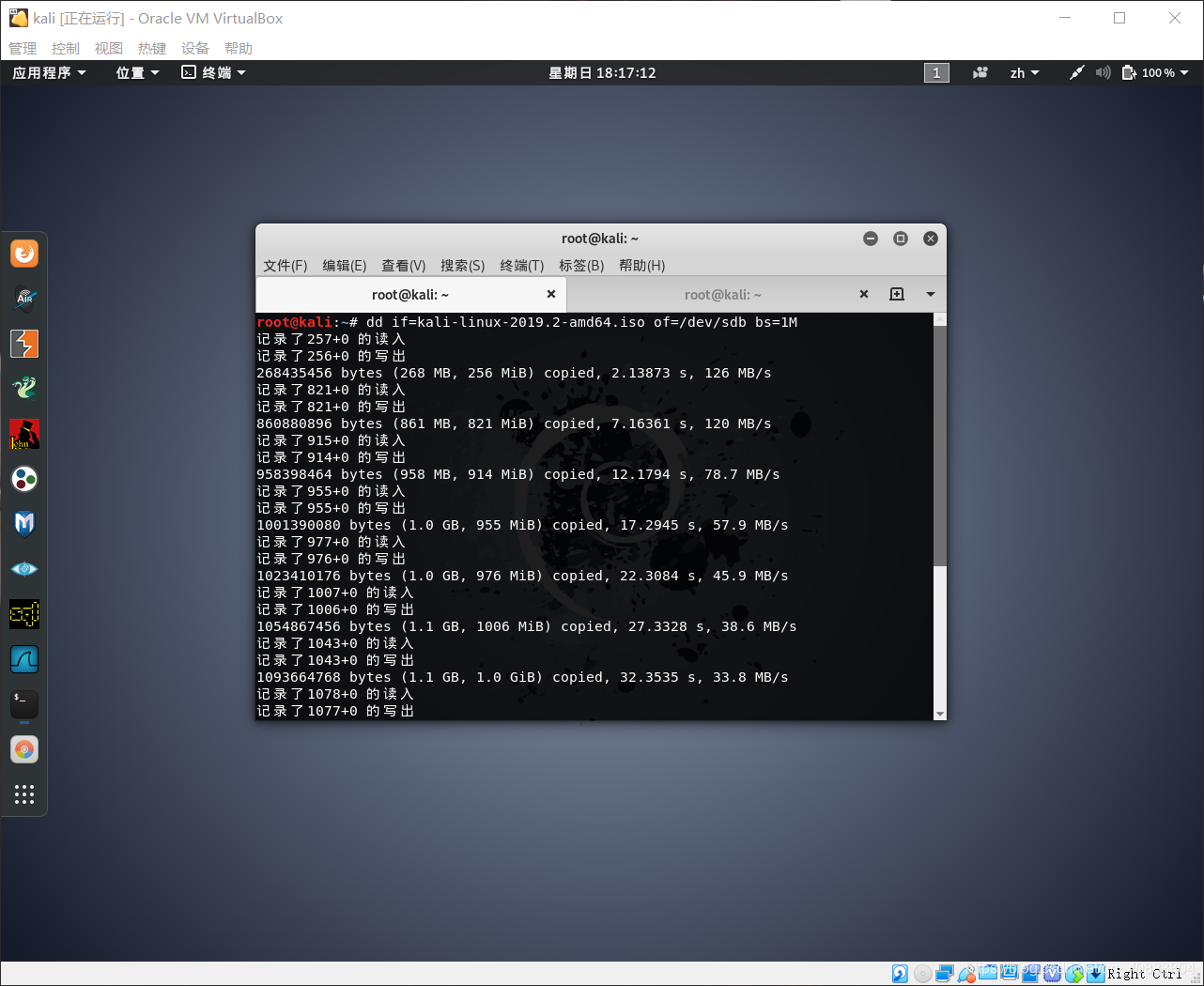
Task: Open VirtualBox 帮助 menu
Action: coord(239,48)
